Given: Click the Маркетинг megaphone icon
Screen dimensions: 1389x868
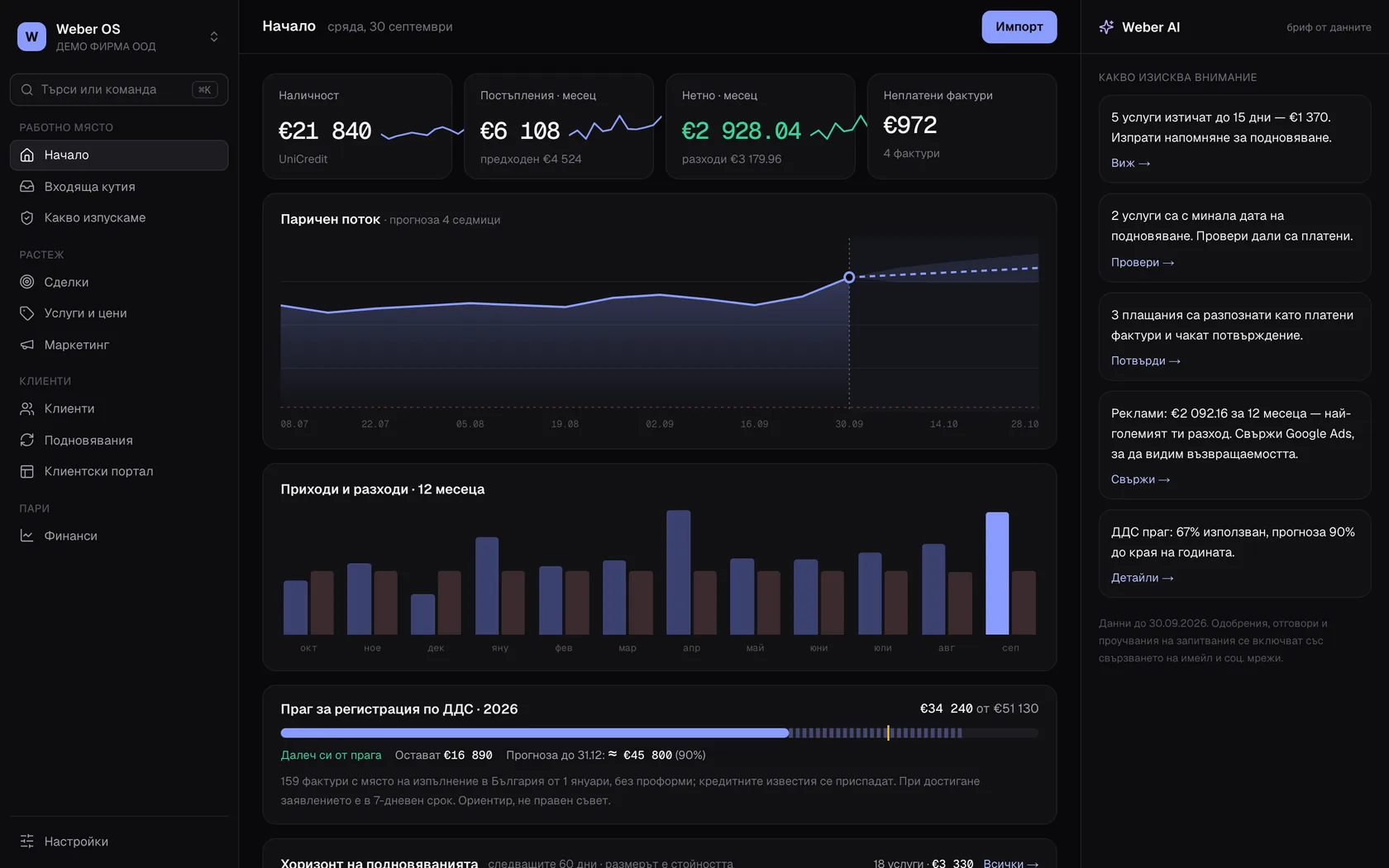Looking at the screenshot, I should (27, 345).
